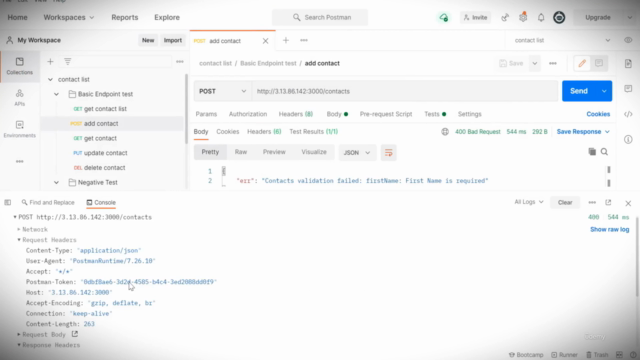640x360 pixels.
Task: Click the collections filter icon
Action: 68,62
